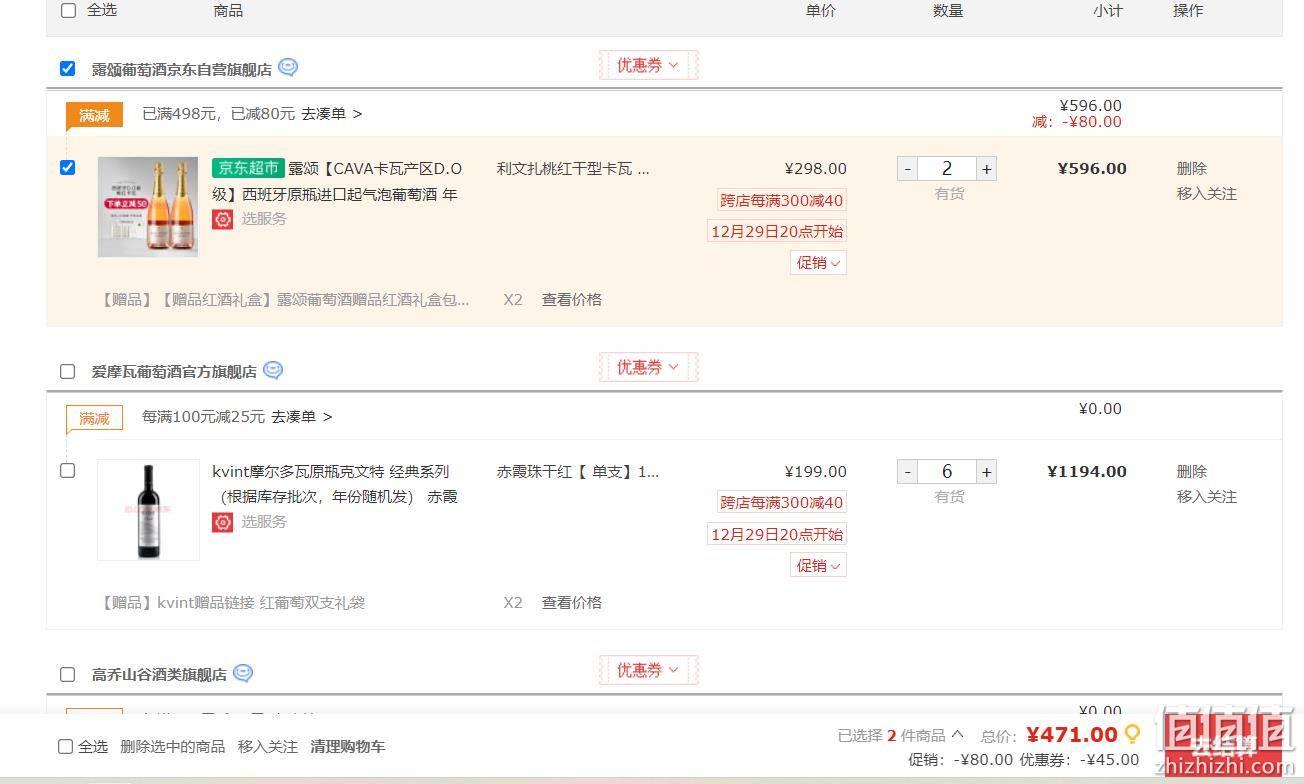1304x784 pixels.
Task: Open kvint red wine product thumbnail
Action: 148,510
